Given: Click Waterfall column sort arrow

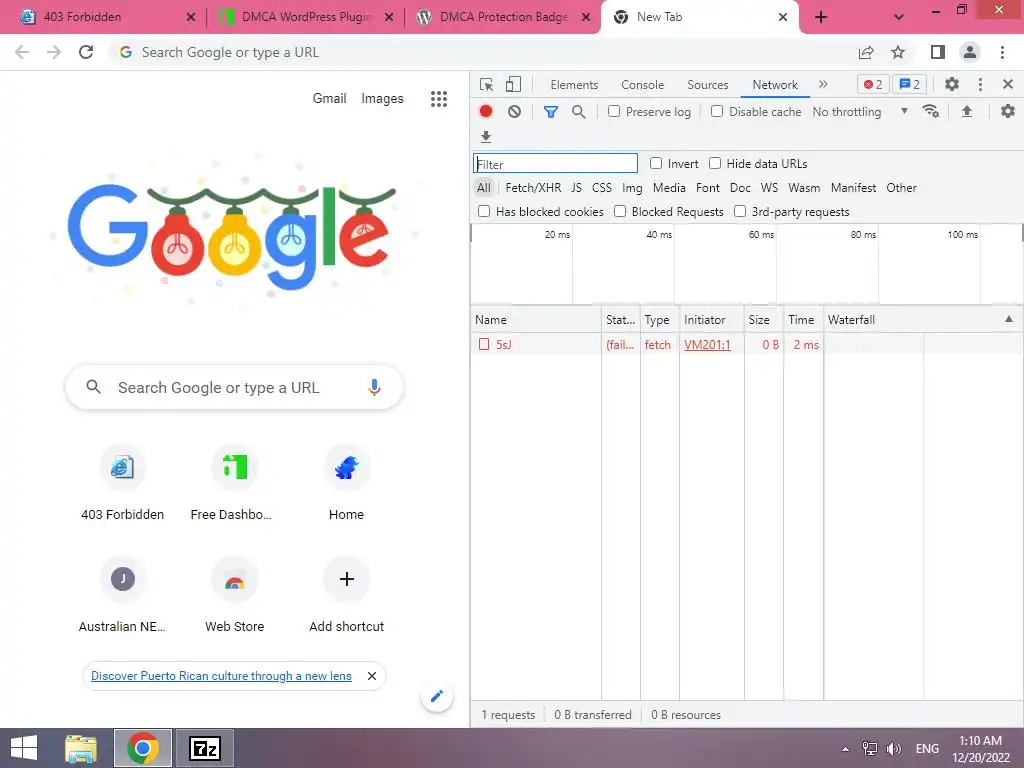Looking at the screenshot, I should pyautogui.click(x=1009, y=319).
